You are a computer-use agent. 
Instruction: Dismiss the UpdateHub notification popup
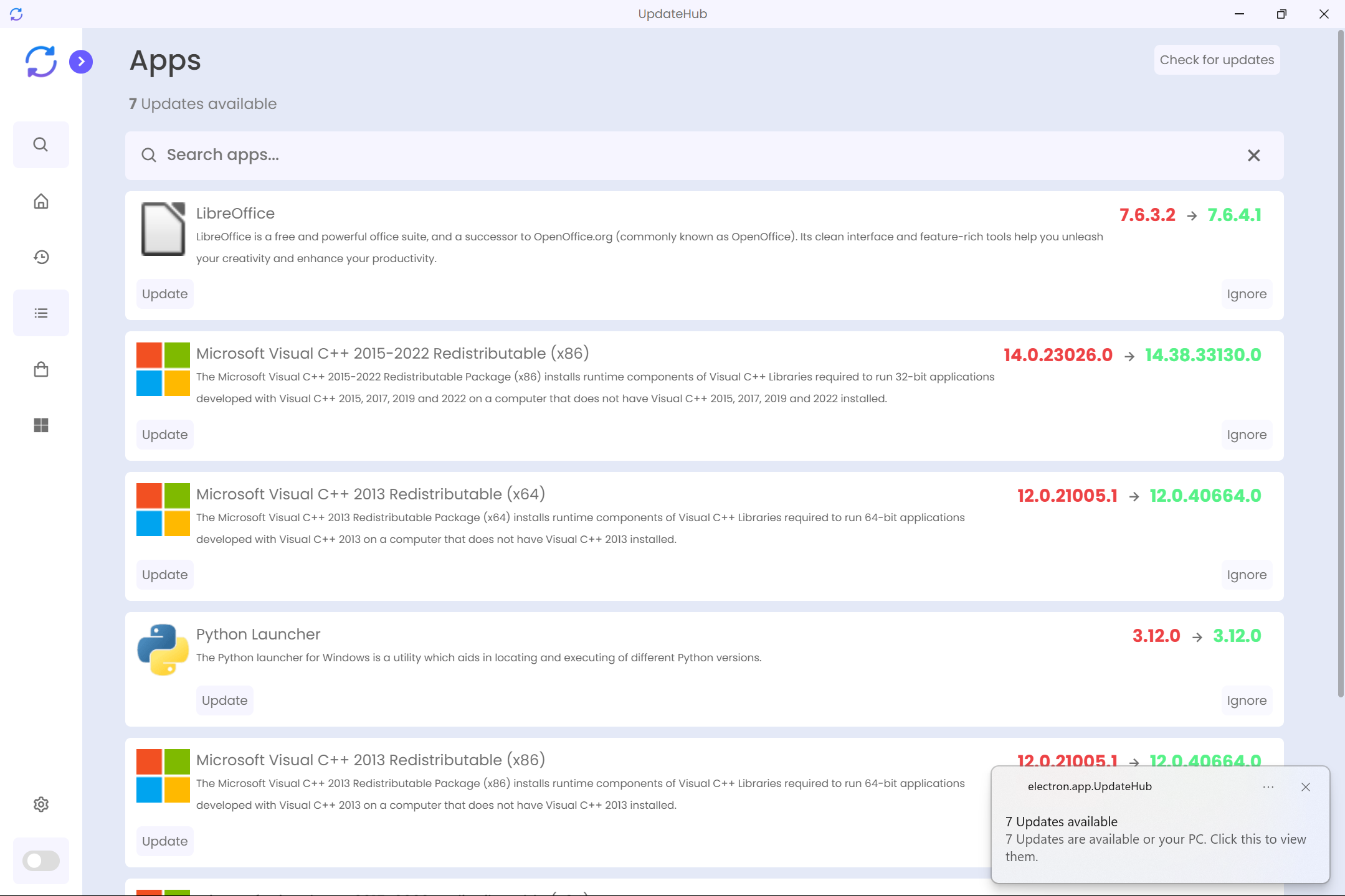coord(1305,787)
